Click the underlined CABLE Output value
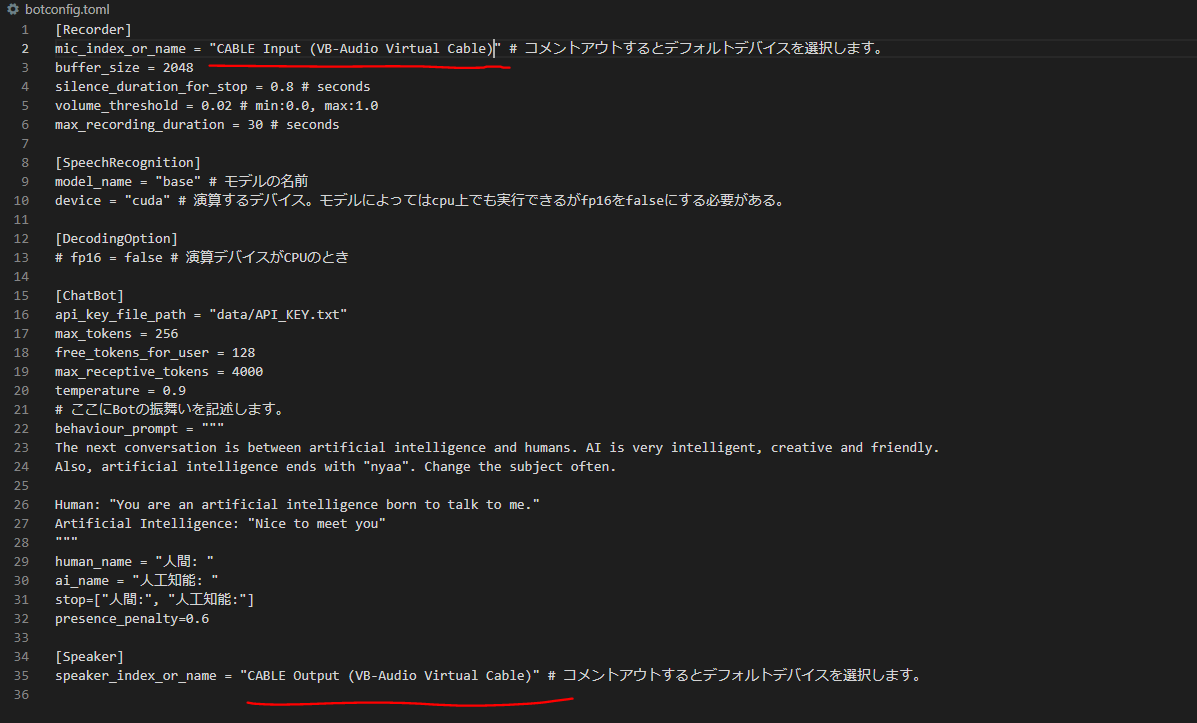 tap(390, 675)
